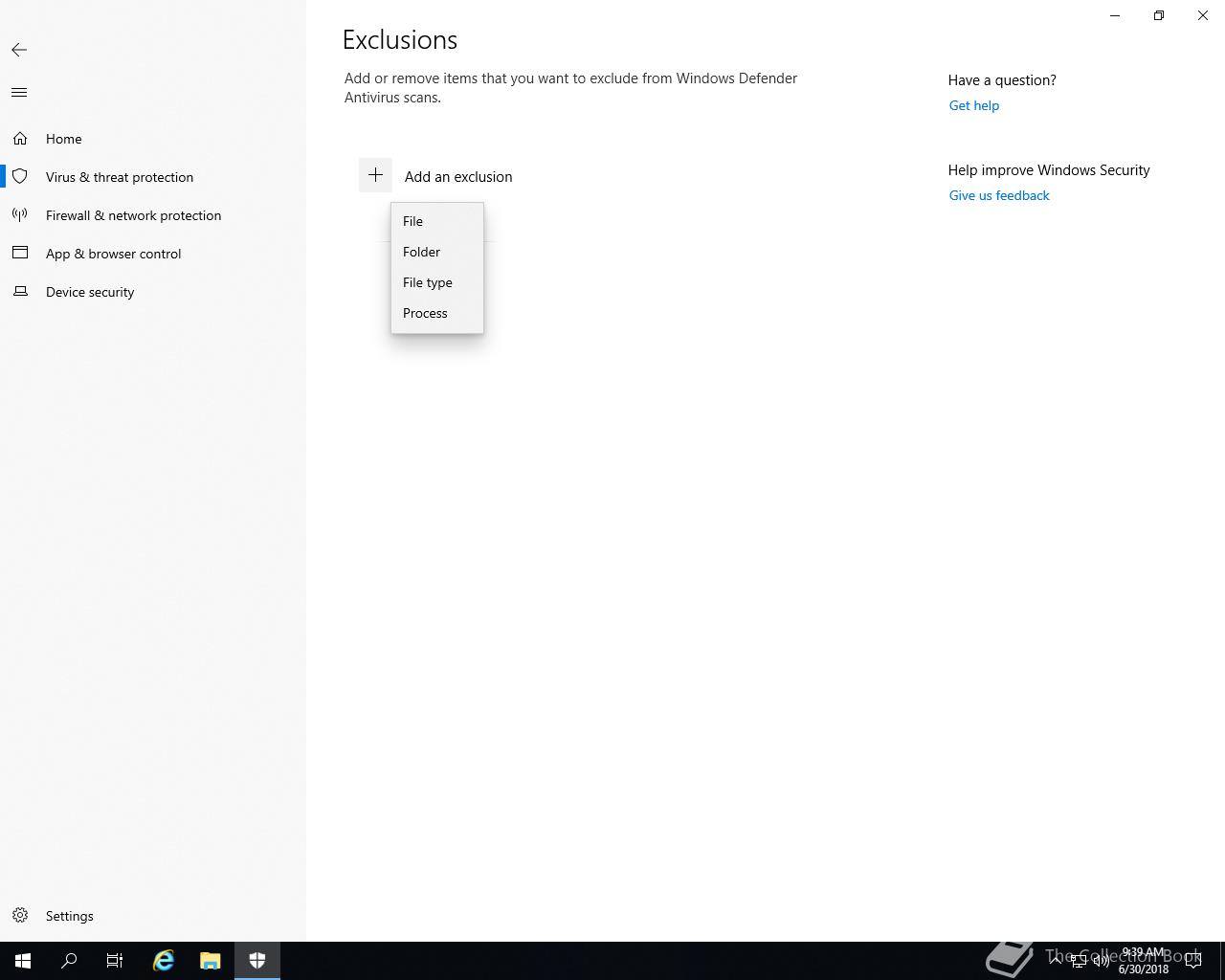
Task: Open File Explorer from taskbar
Action: click(210, 961)
